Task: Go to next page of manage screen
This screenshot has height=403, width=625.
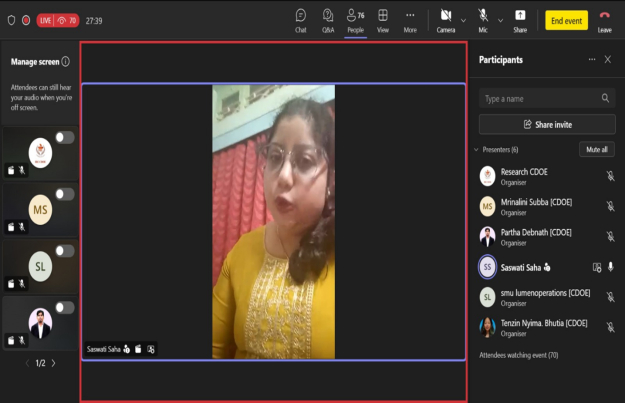Action: coord(54,363)
